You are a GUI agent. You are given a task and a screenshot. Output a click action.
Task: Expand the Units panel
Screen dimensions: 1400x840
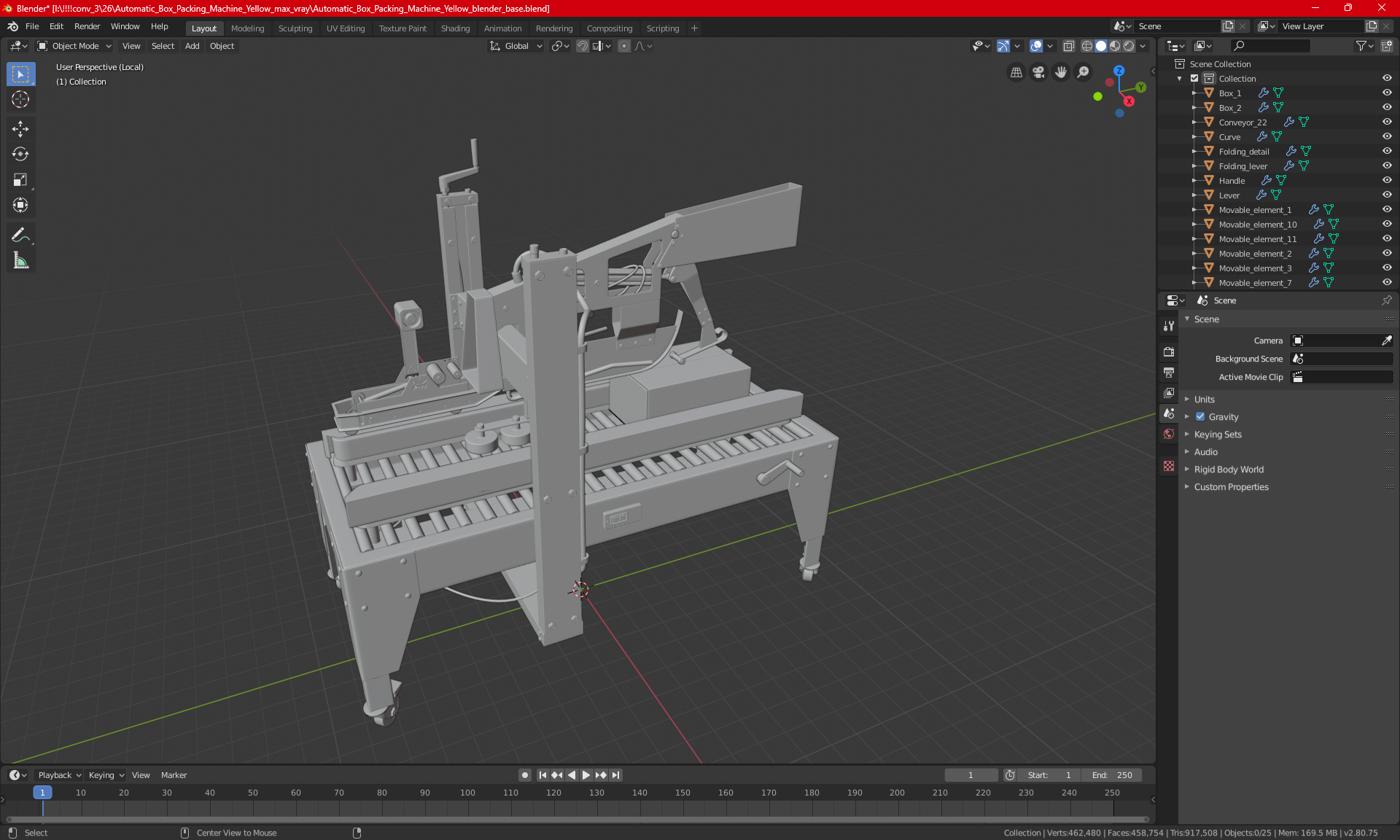click(1204, 400)
